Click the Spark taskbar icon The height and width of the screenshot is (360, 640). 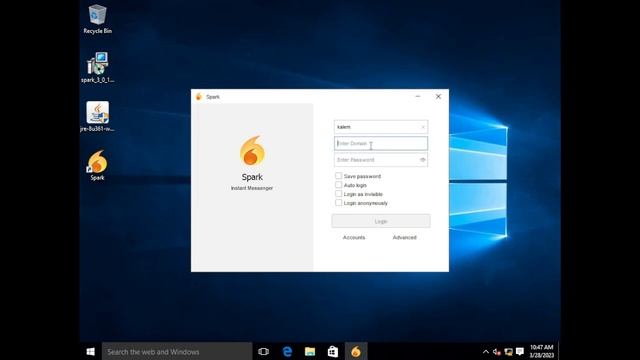[356, 351]
